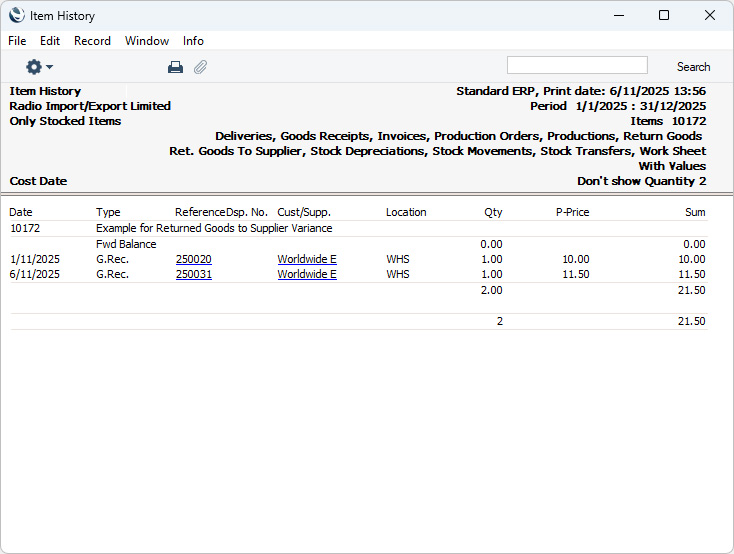Viewport: 734px width, 554px height.
Task: Click the Fwd Balance row label
Action: coord(126,244)
